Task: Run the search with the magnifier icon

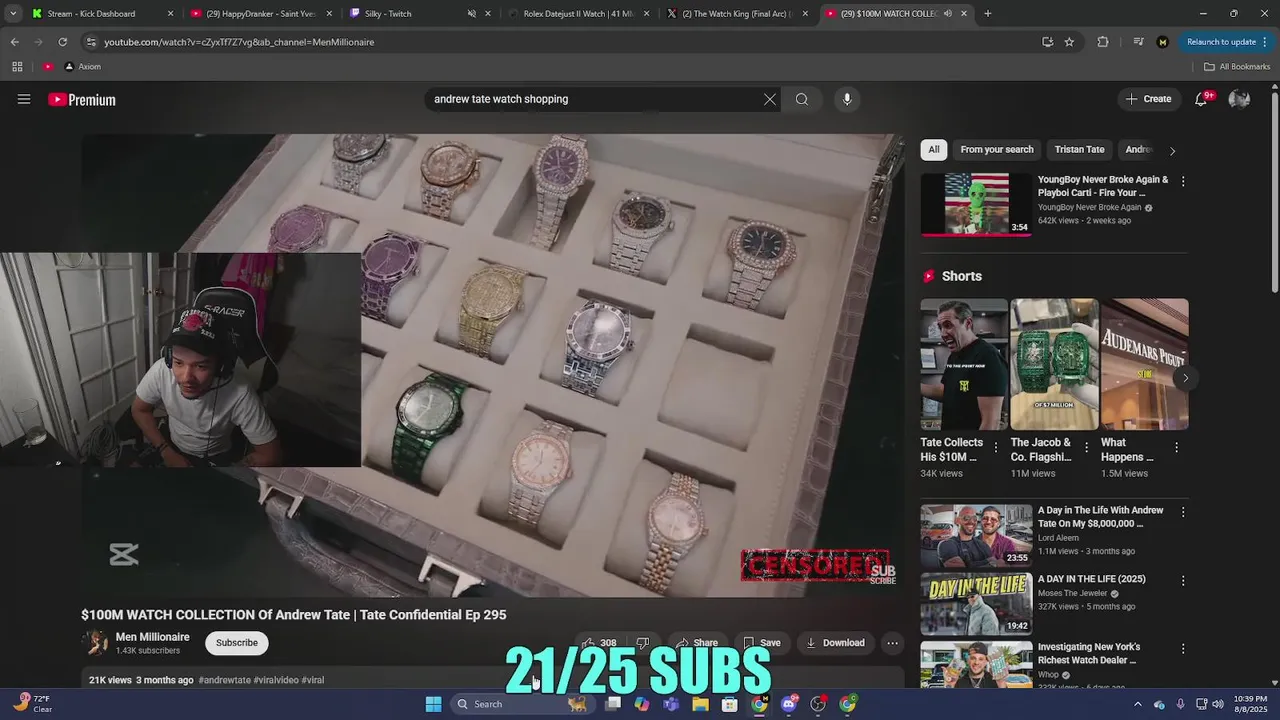Action: [x=802, y=99]
